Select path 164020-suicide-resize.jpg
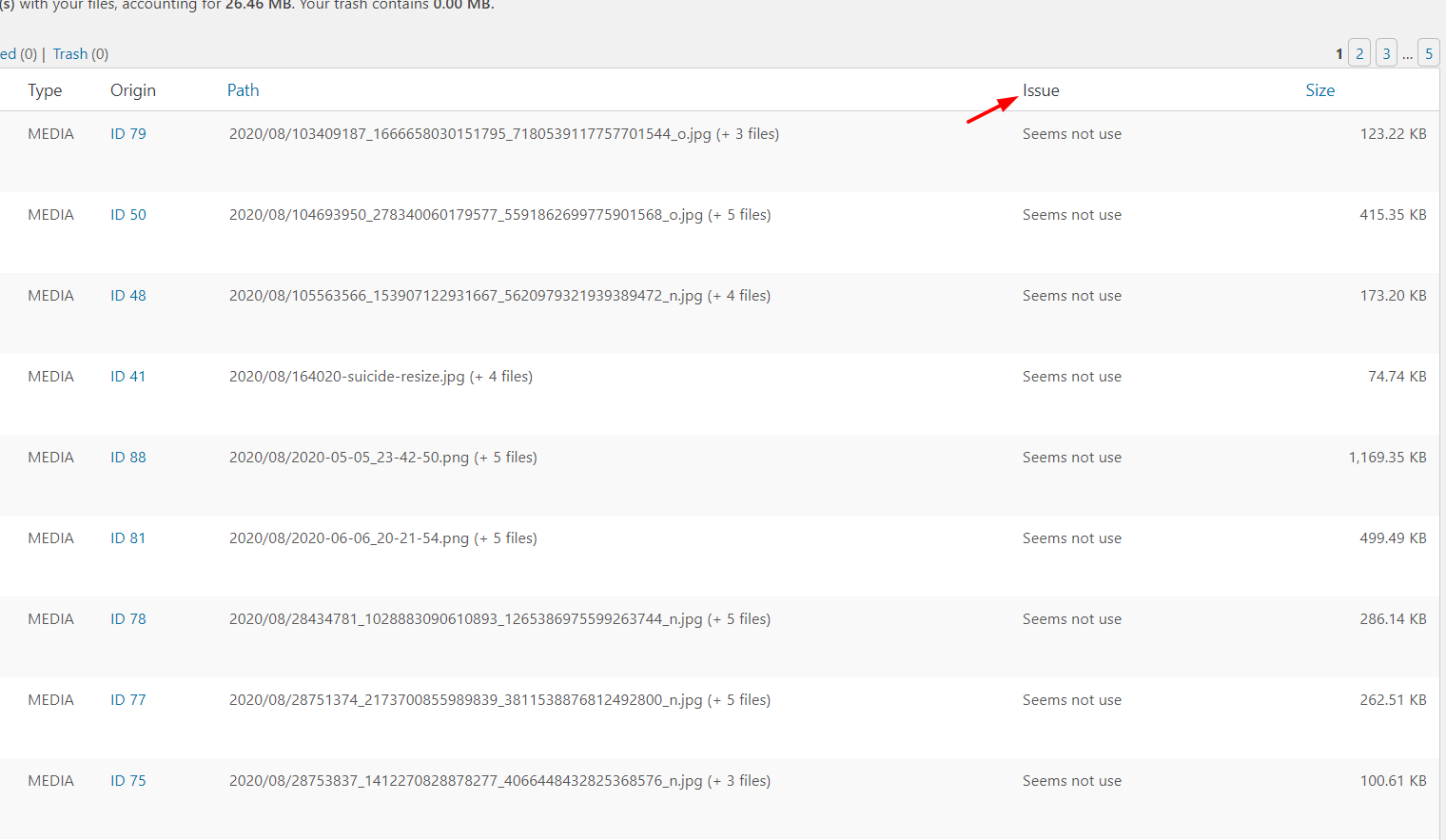This screenshot has width=1446, height=840. 381,377
